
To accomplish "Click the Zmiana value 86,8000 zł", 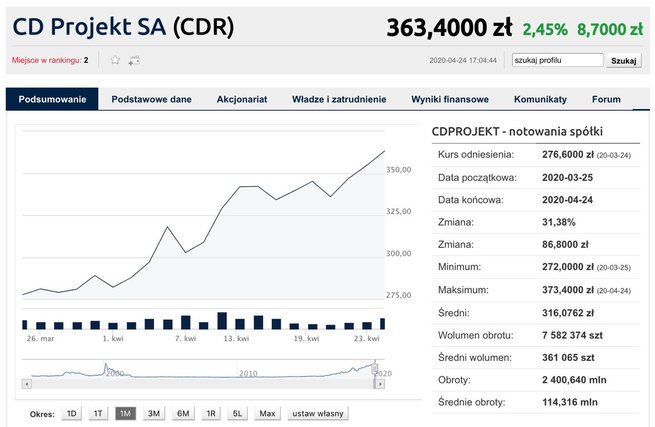I will pos(565,244).
